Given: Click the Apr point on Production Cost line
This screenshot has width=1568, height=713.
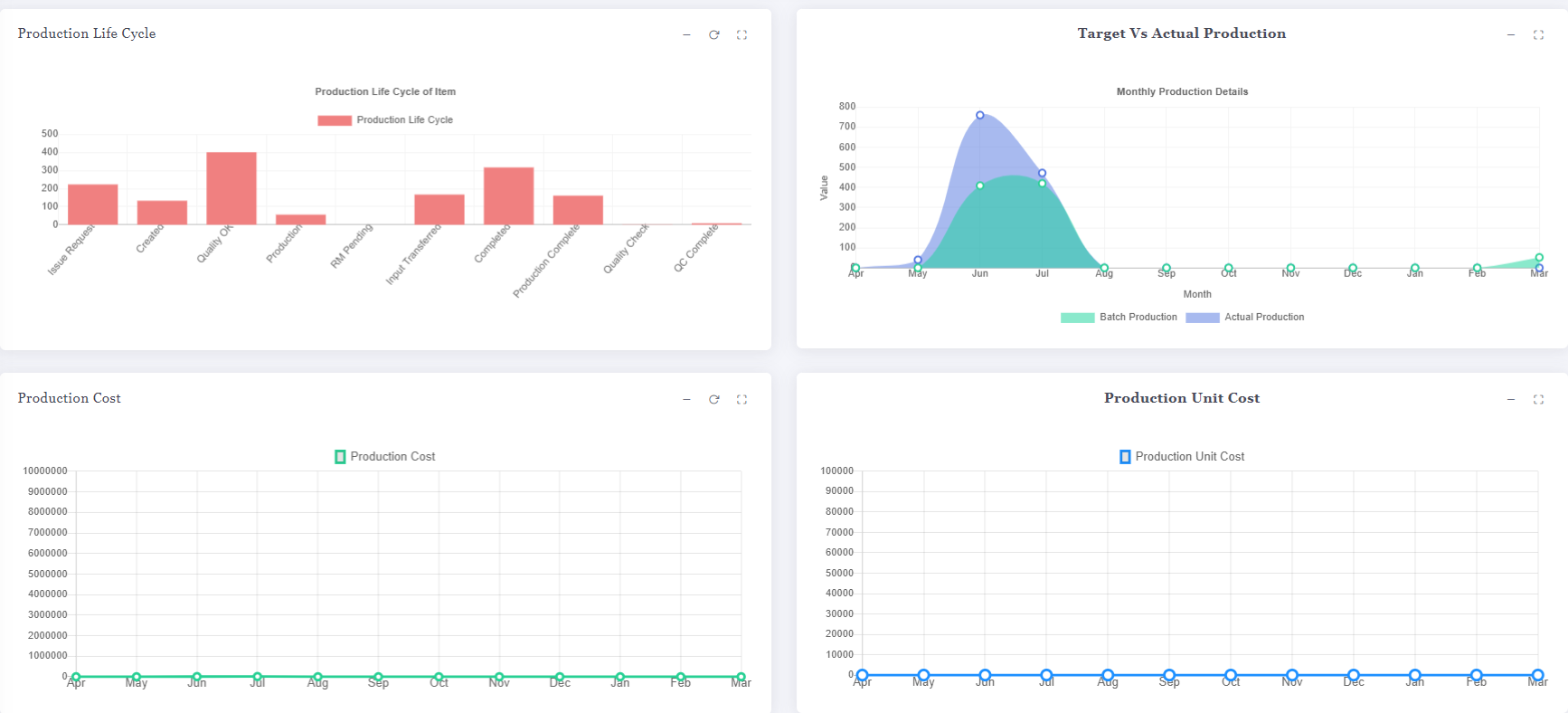Looking at the screenshot, I should point(76,677).
